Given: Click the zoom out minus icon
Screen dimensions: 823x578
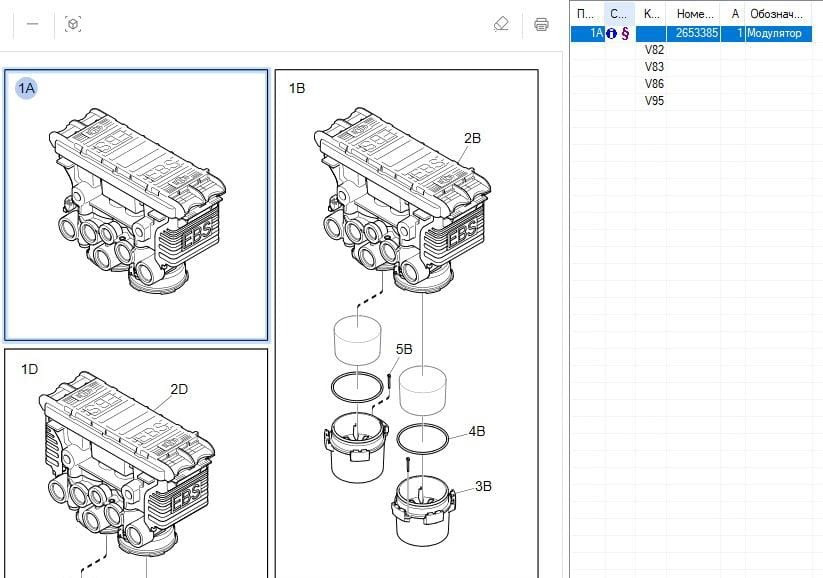Looking at the screenshot, I should [x=32, y=24].
